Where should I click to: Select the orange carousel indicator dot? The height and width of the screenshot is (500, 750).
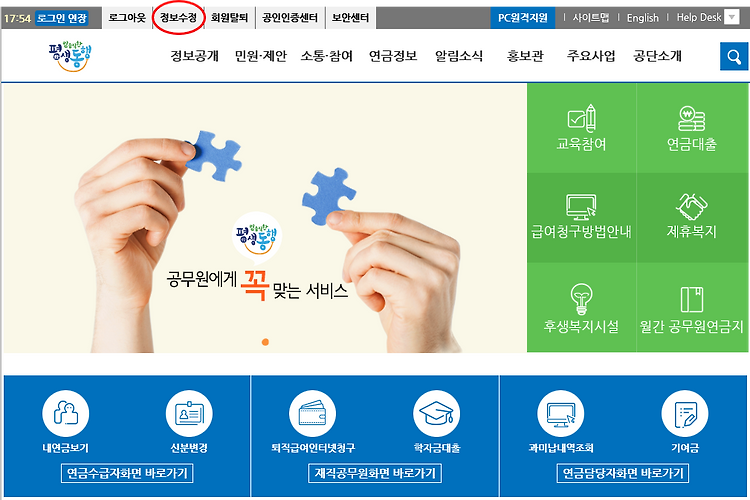pos(265,342)
